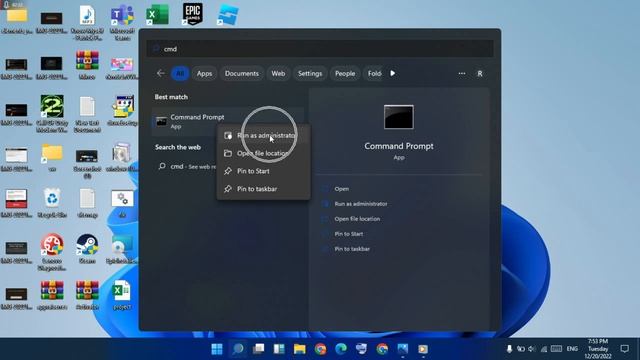Open the notification center icon
The height and width of the screenshot is (360, 640).
pos(624,349)
